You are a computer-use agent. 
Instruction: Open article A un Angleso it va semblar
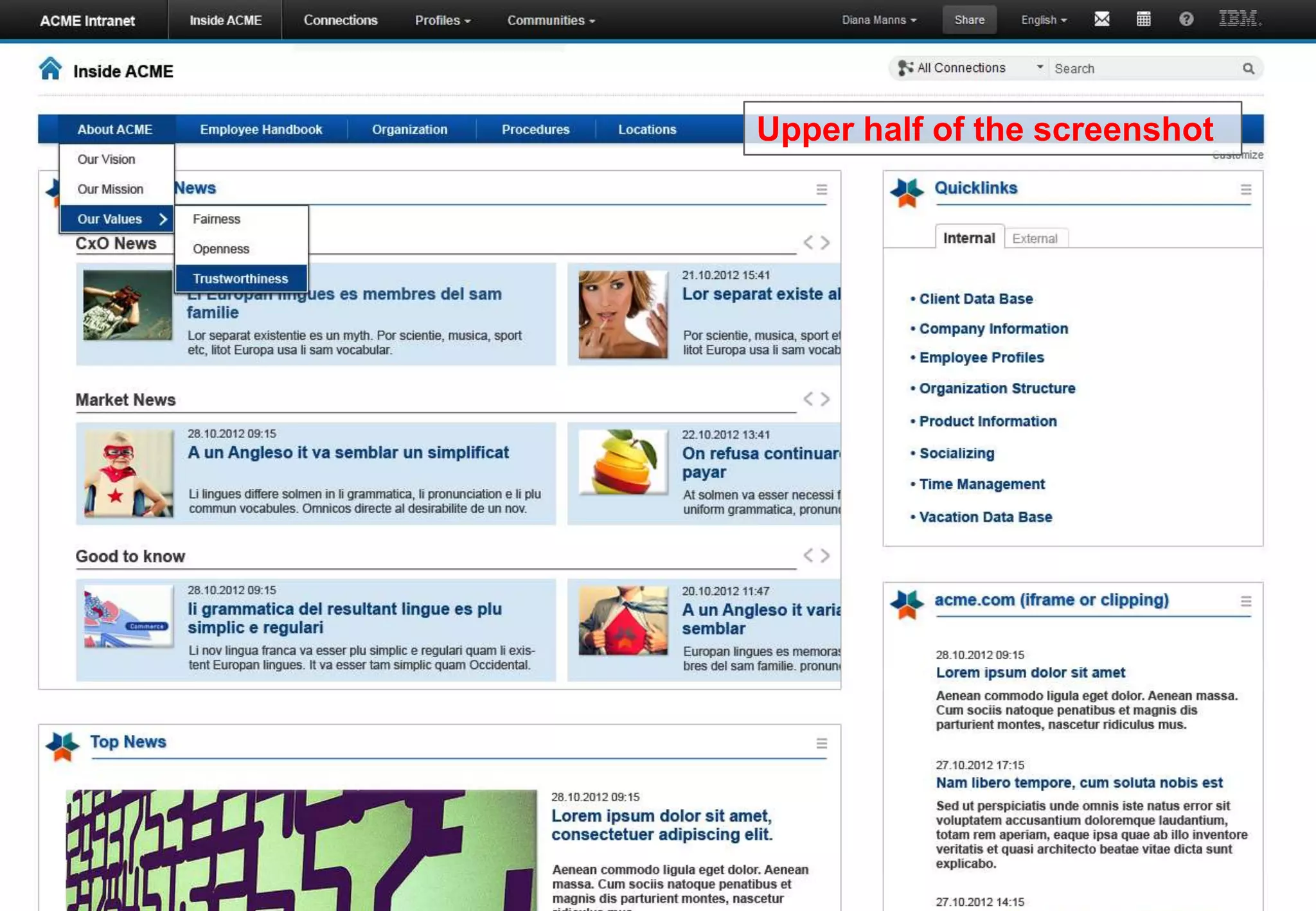point(348,452)
